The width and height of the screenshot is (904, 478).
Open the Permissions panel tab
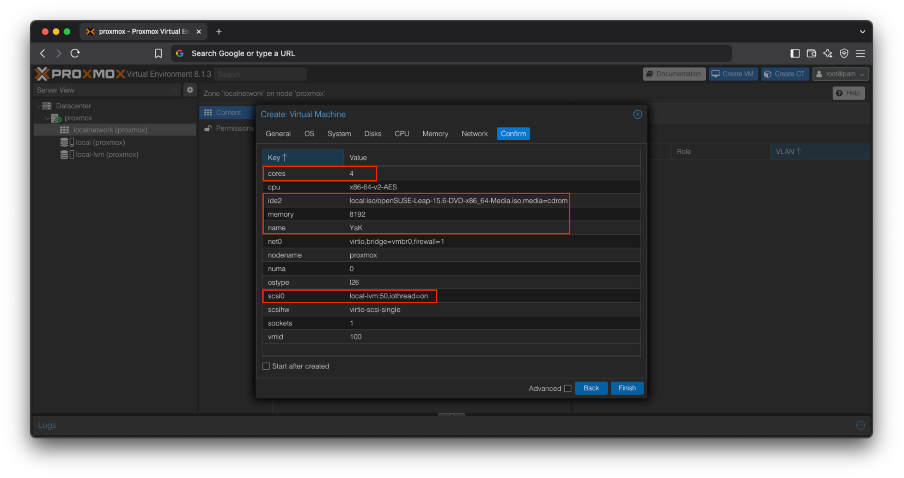pos(228,128)
